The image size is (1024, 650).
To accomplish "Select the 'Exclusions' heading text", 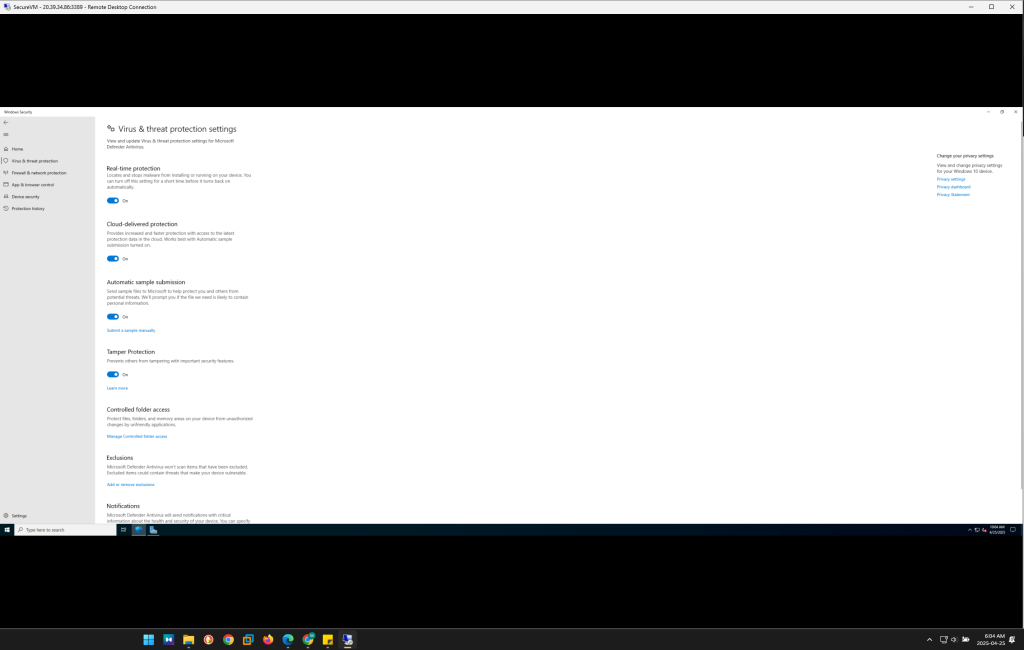I will coord(120,458).
